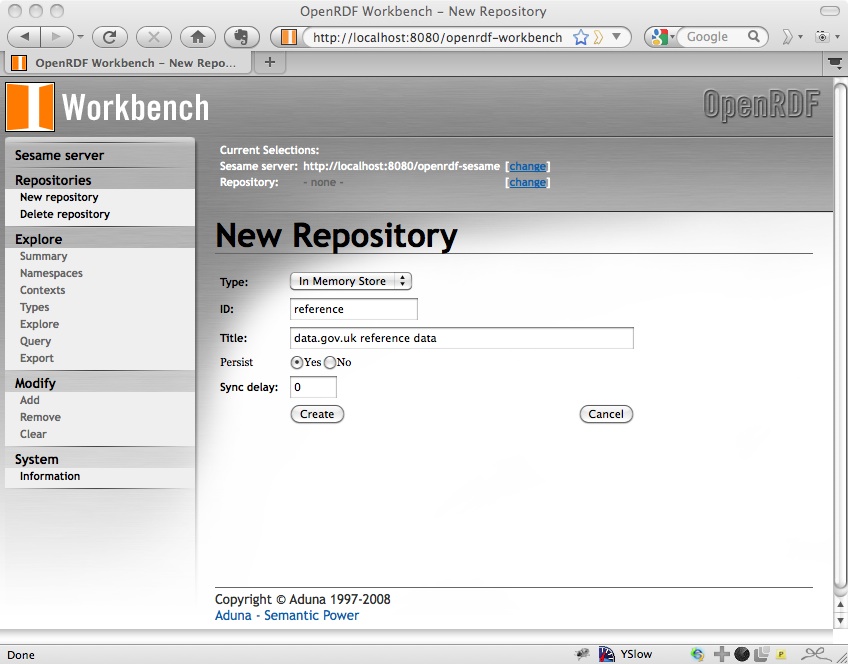Open Information under System
Screen dimensions: 848x664
click(50, 476)
